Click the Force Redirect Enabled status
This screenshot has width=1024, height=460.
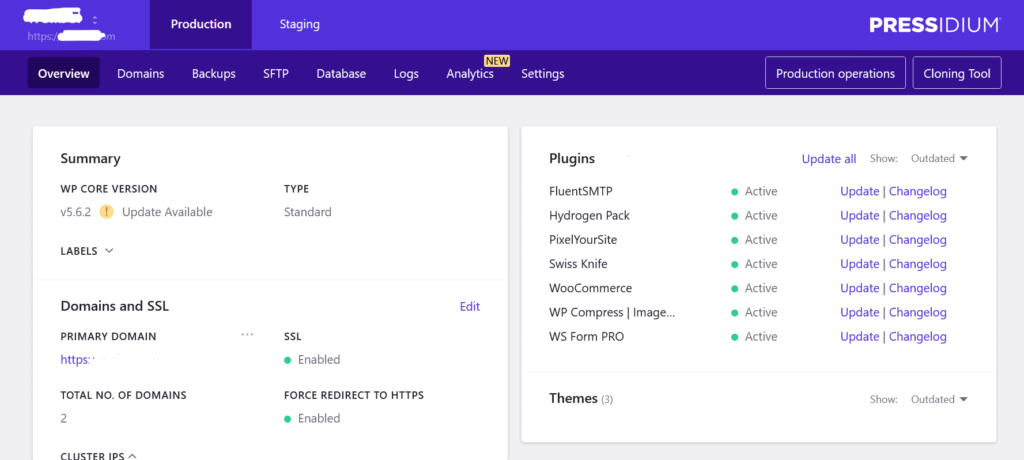click(x=312, y=418)
